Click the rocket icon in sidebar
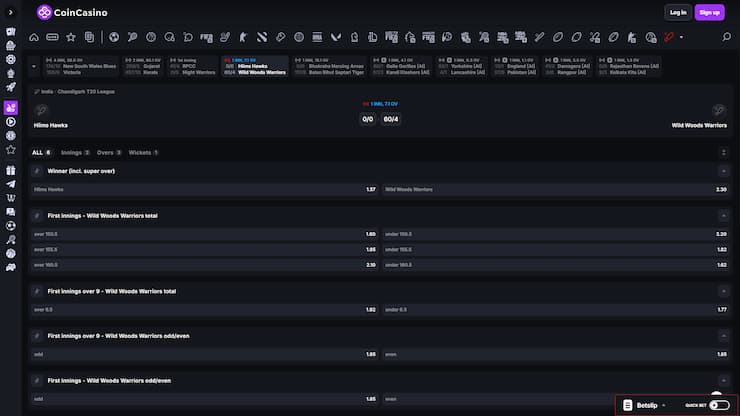 pos(10,87)
